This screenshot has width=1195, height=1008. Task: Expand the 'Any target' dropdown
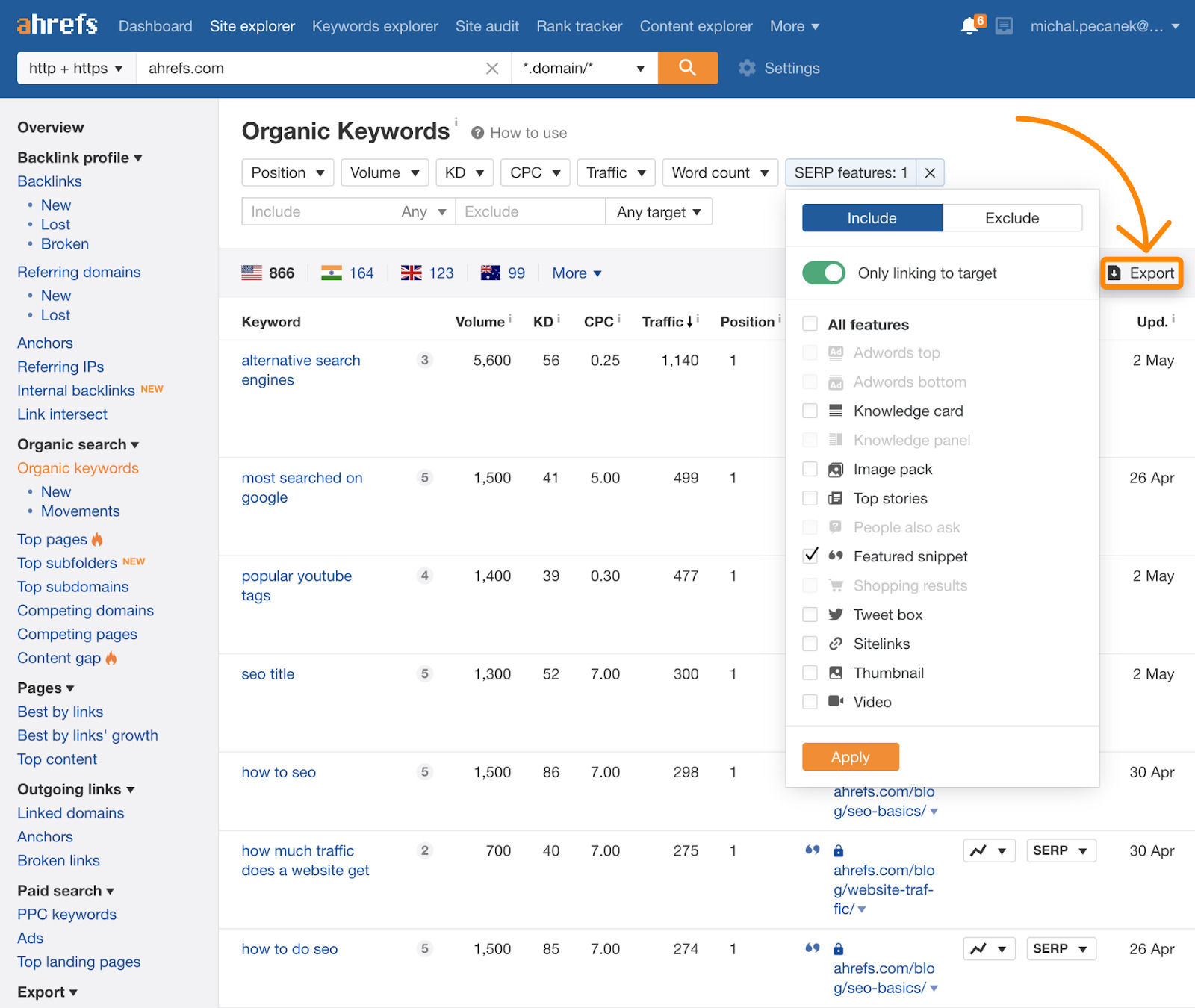tap(658, 211)
